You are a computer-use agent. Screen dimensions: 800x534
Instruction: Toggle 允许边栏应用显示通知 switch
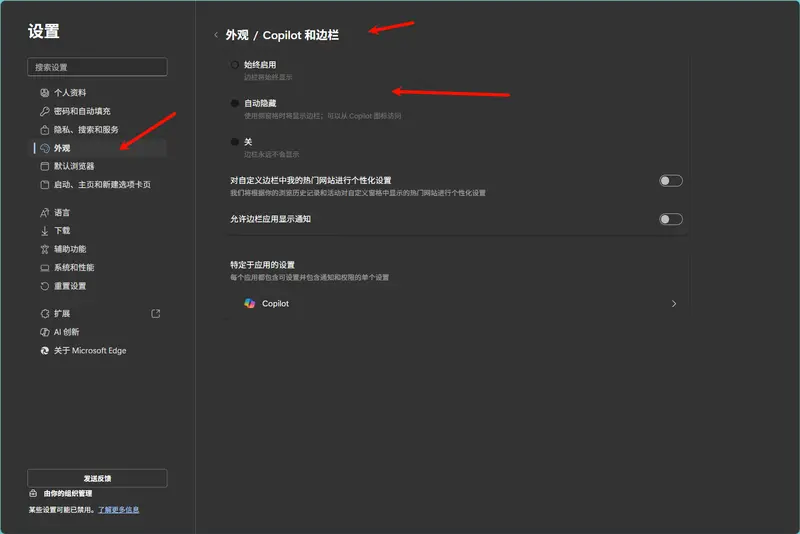pos(670,219)
